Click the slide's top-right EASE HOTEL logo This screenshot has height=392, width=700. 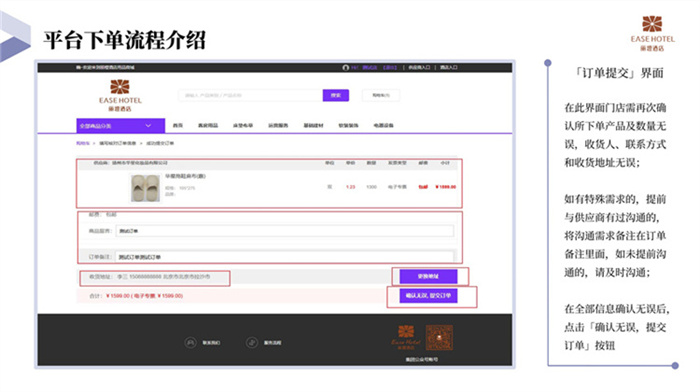[652, 33]
